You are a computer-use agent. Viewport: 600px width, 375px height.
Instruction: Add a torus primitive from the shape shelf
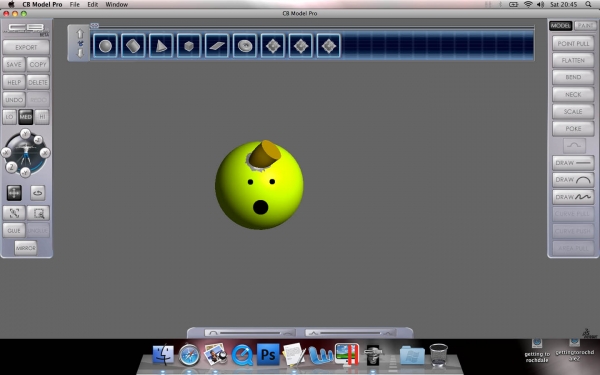245,46
